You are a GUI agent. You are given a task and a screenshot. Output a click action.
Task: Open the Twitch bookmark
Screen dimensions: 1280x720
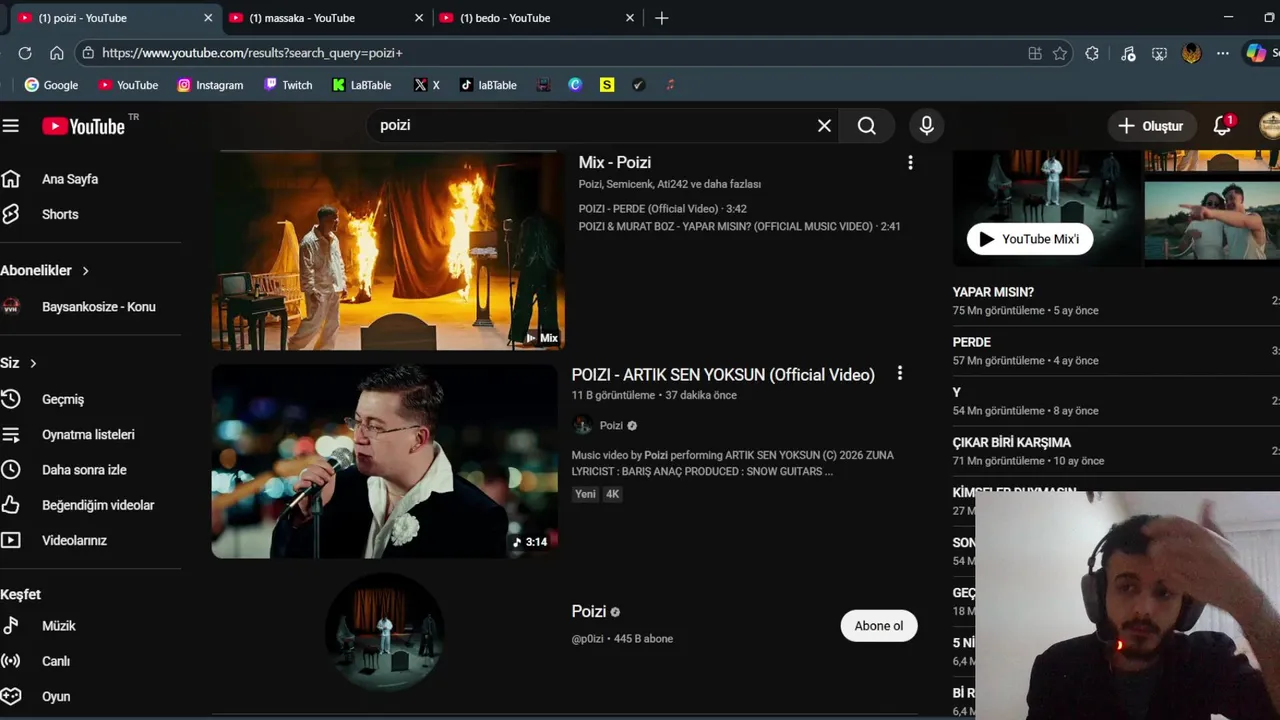tap(288, 85)
